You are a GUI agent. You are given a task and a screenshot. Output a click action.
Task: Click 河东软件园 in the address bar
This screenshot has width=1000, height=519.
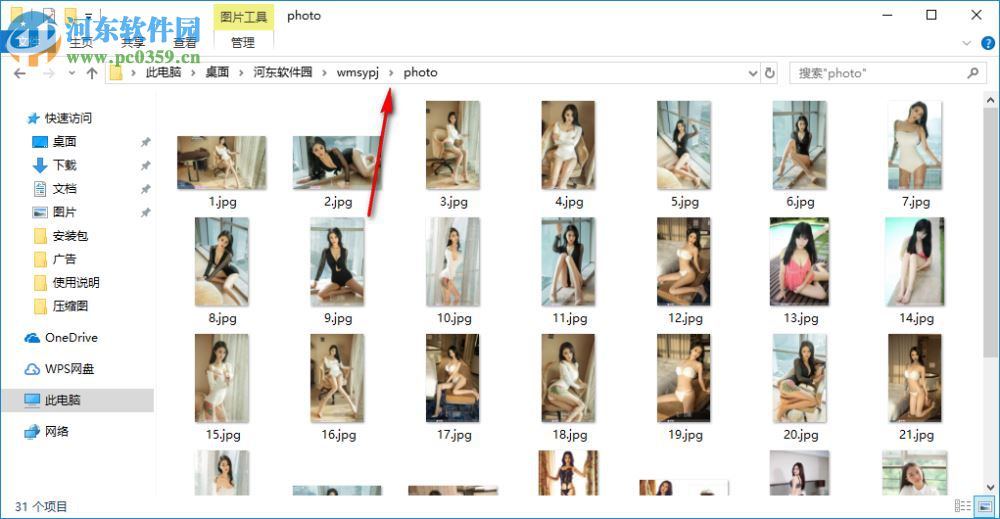(x=283, y=73)
